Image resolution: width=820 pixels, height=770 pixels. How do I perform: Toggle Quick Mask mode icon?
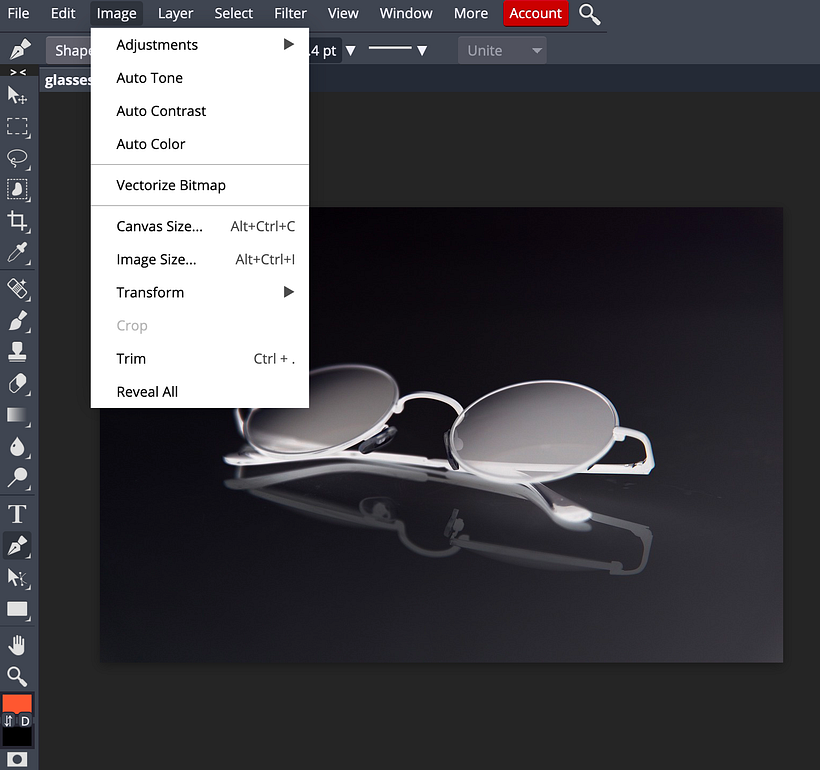[x=17, y=759]
